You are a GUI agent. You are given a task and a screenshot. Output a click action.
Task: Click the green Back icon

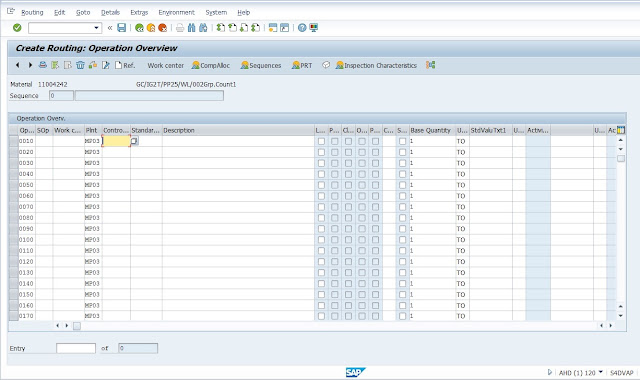click(x=139, y=28)
